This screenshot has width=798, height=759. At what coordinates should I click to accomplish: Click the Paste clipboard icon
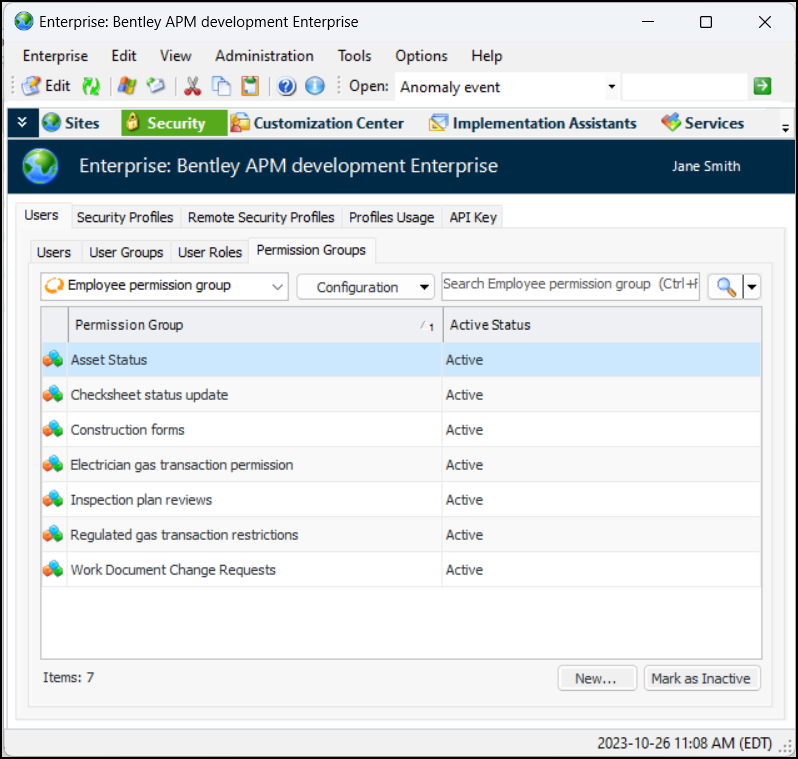(250, 86)
